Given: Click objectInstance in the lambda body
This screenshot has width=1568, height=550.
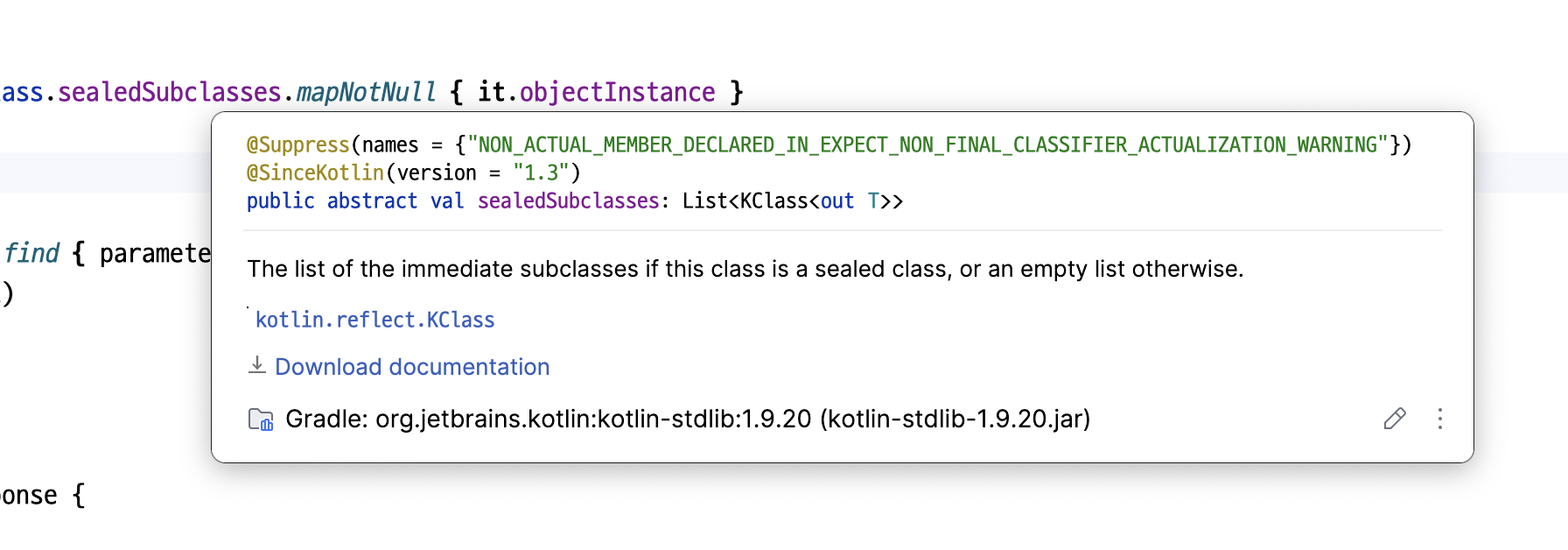Looking at the screenshot, I should (x=617, y=92).
